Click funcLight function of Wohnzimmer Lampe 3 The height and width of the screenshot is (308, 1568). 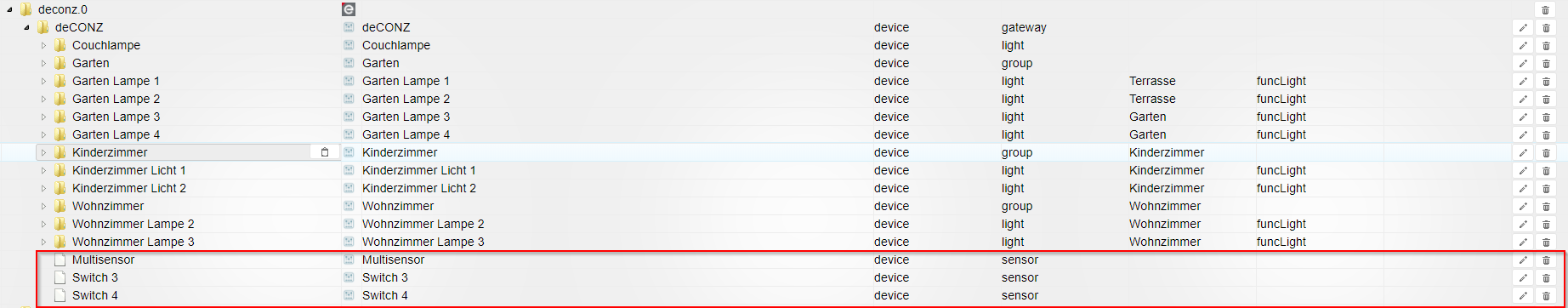click(x=1281, y=242)
